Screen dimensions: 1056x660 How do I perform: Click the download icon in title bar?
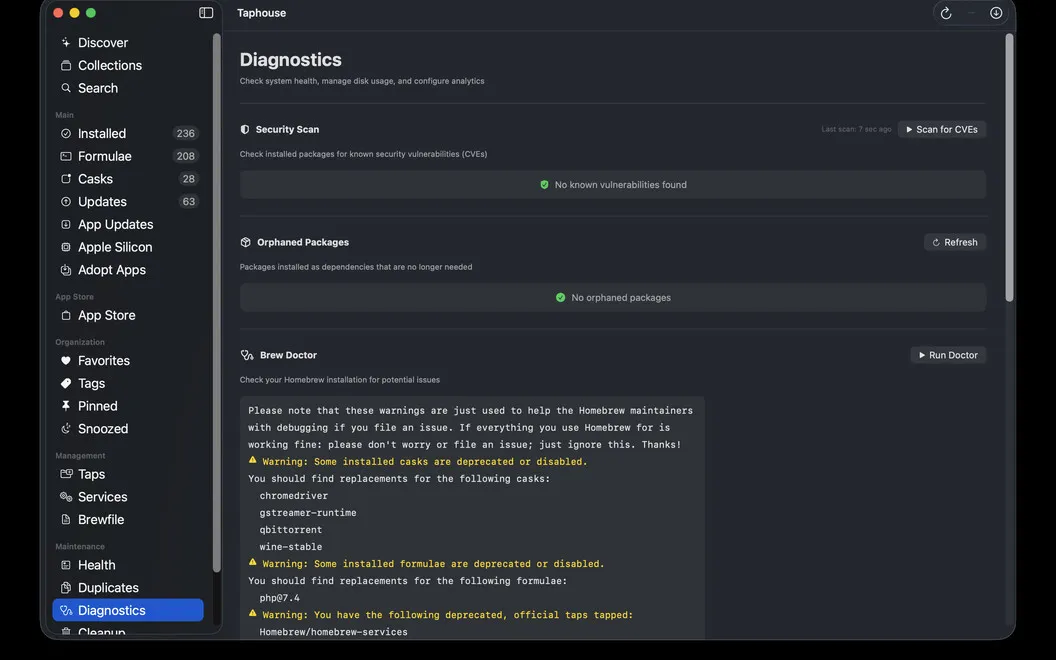[996, 13]
